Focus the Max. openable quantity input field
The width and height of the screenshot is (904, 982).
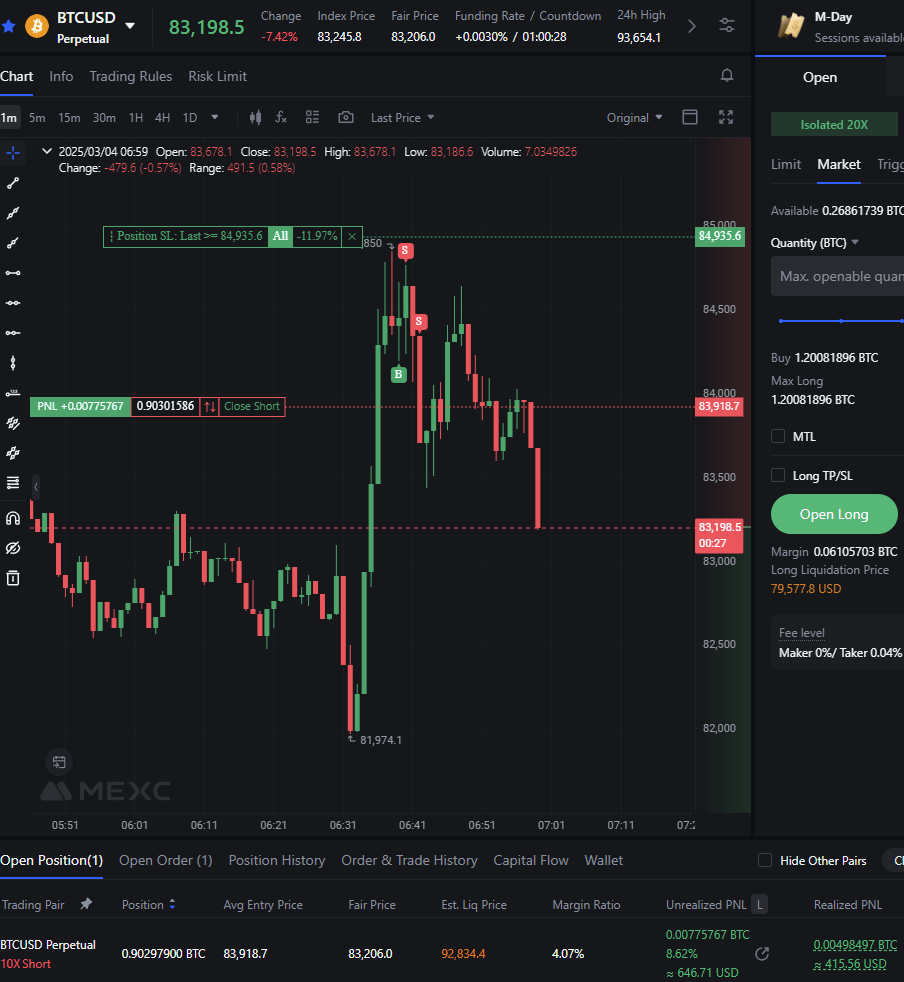point(837,276)
